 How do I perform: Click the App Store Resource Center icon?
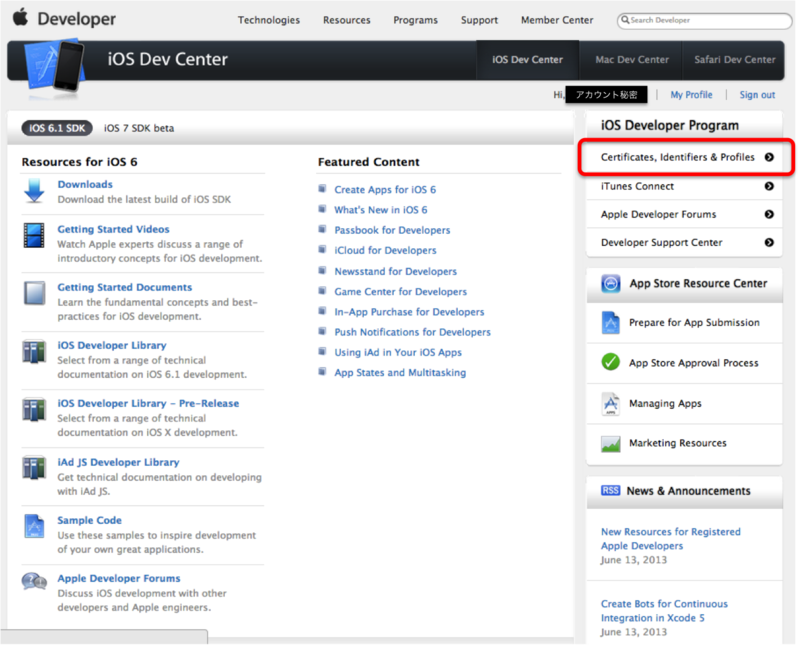click(611, 283)
